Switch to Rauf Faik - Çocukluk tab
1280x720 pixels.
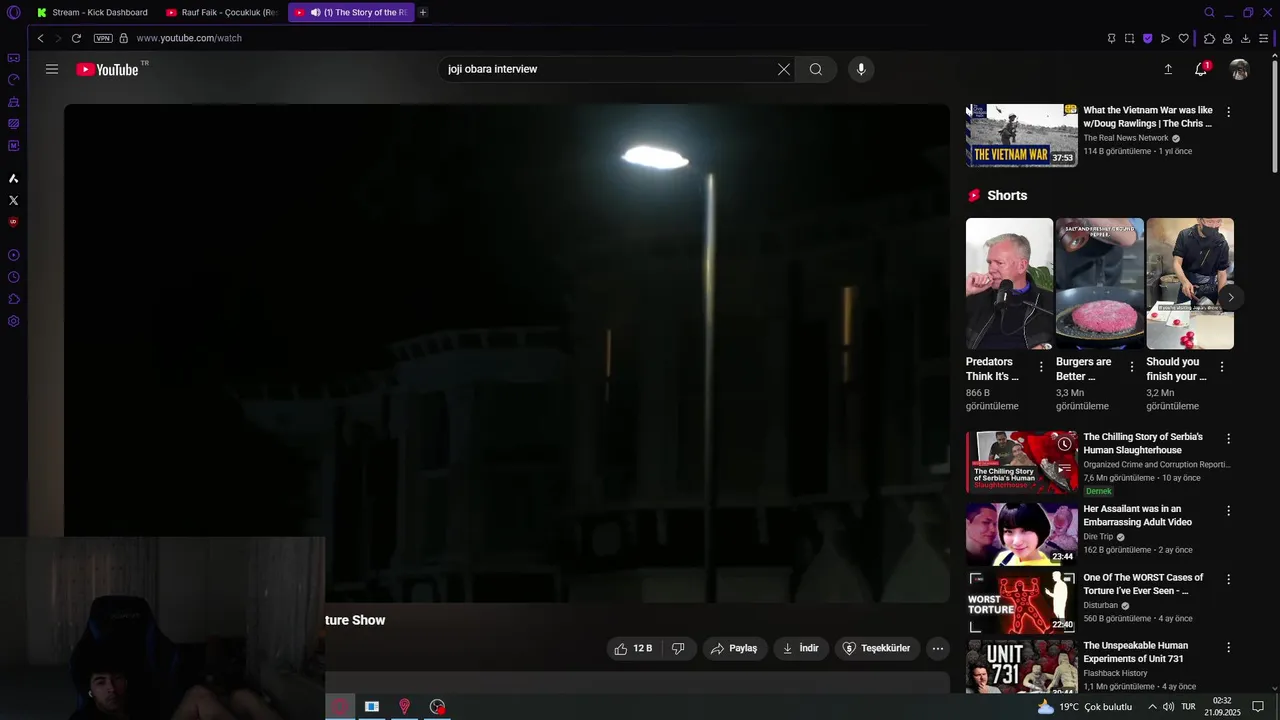coord(222,13)
